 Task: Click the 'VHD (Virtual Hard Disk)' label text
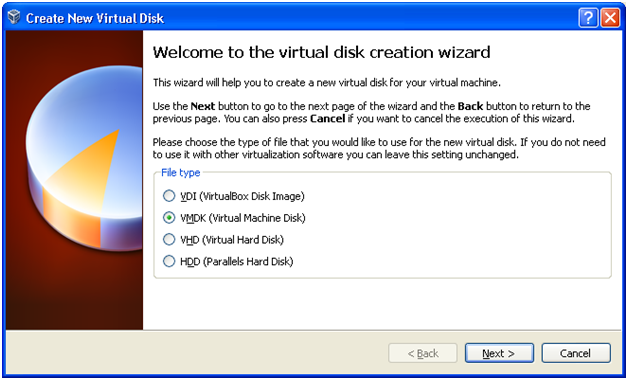[x=232, y=239]
